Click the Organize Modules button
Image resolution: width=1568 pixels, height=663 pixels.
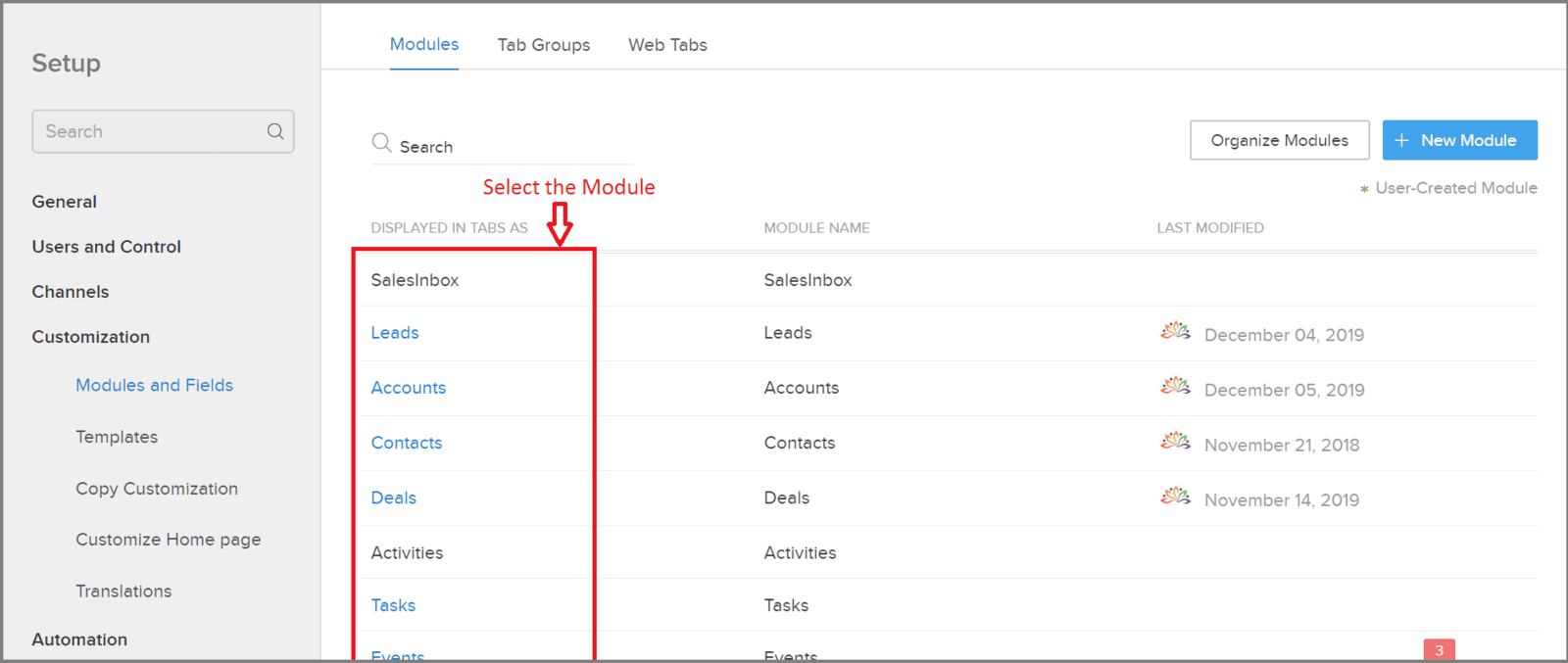[1280, 140]
